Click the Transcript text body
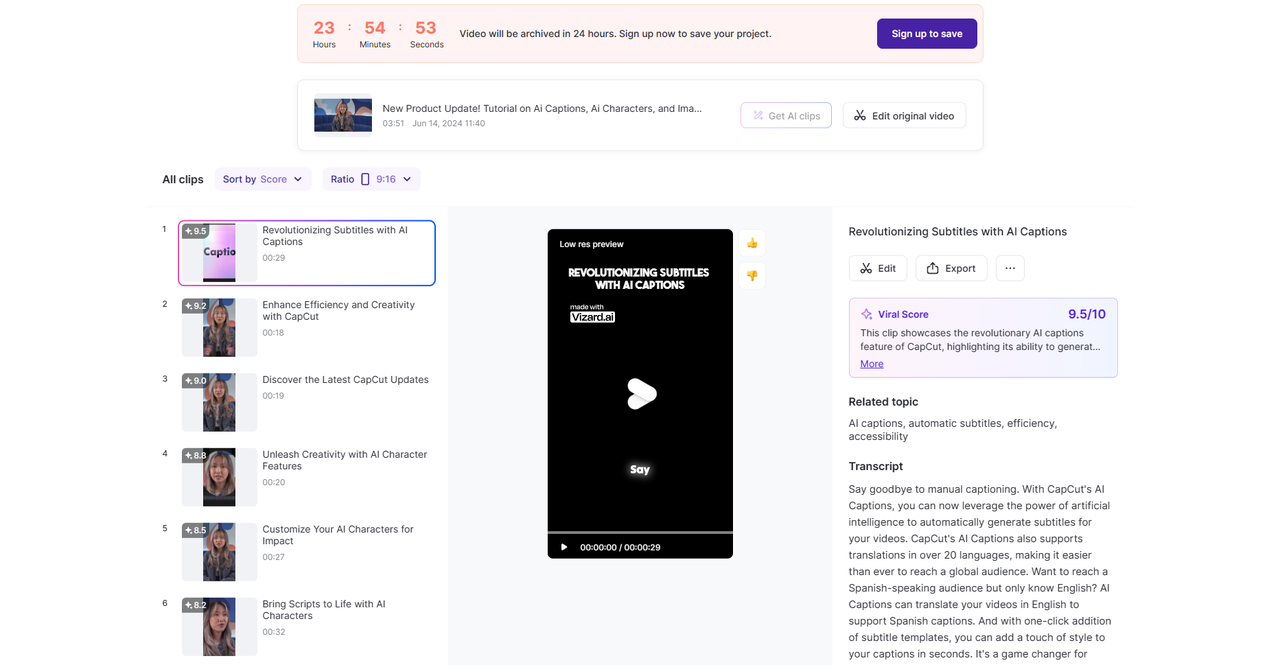 click(980, 572)
